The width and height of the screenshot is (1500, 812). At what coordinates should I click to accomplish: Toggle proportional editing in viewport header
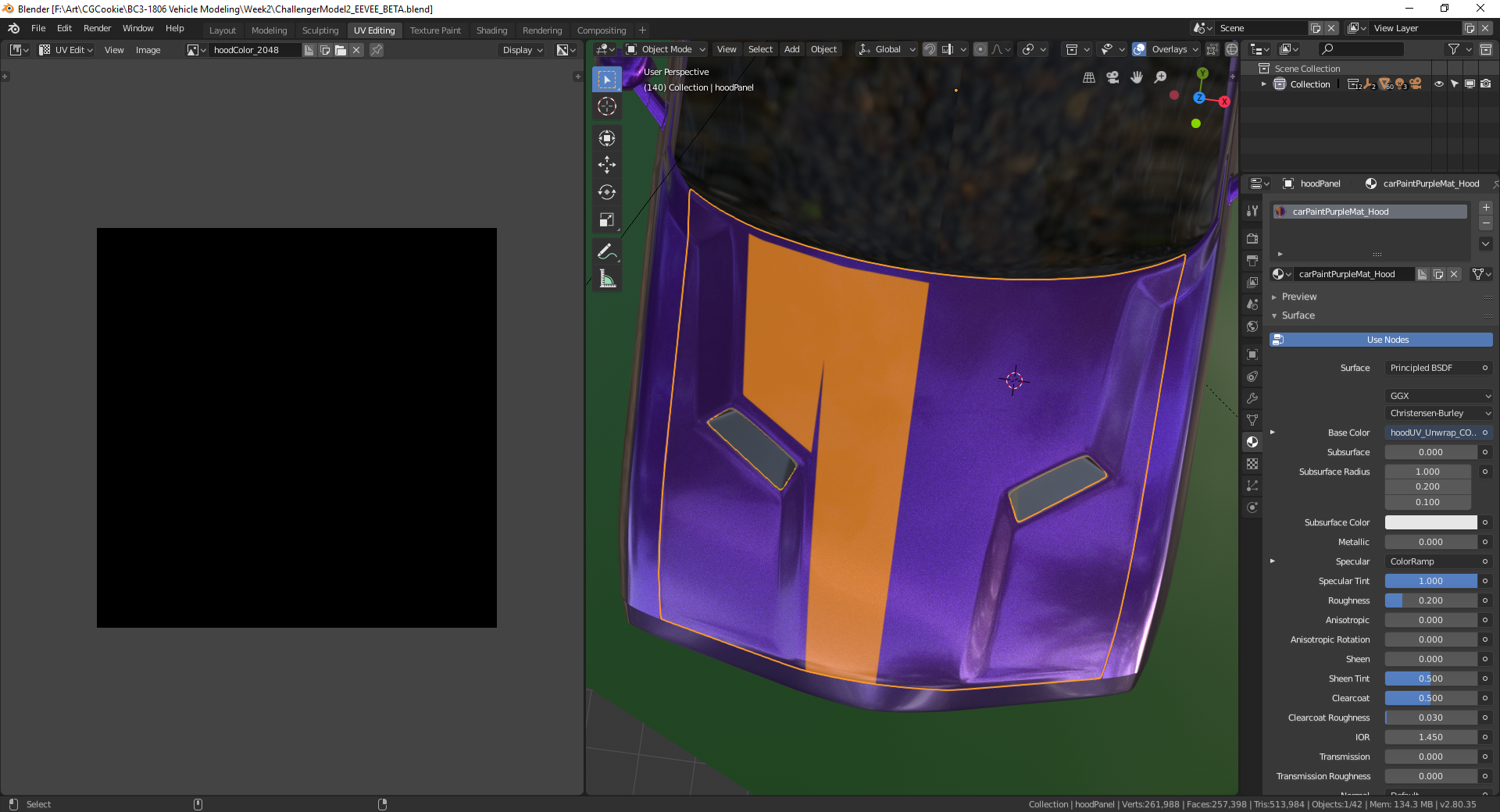pos(980,49)
